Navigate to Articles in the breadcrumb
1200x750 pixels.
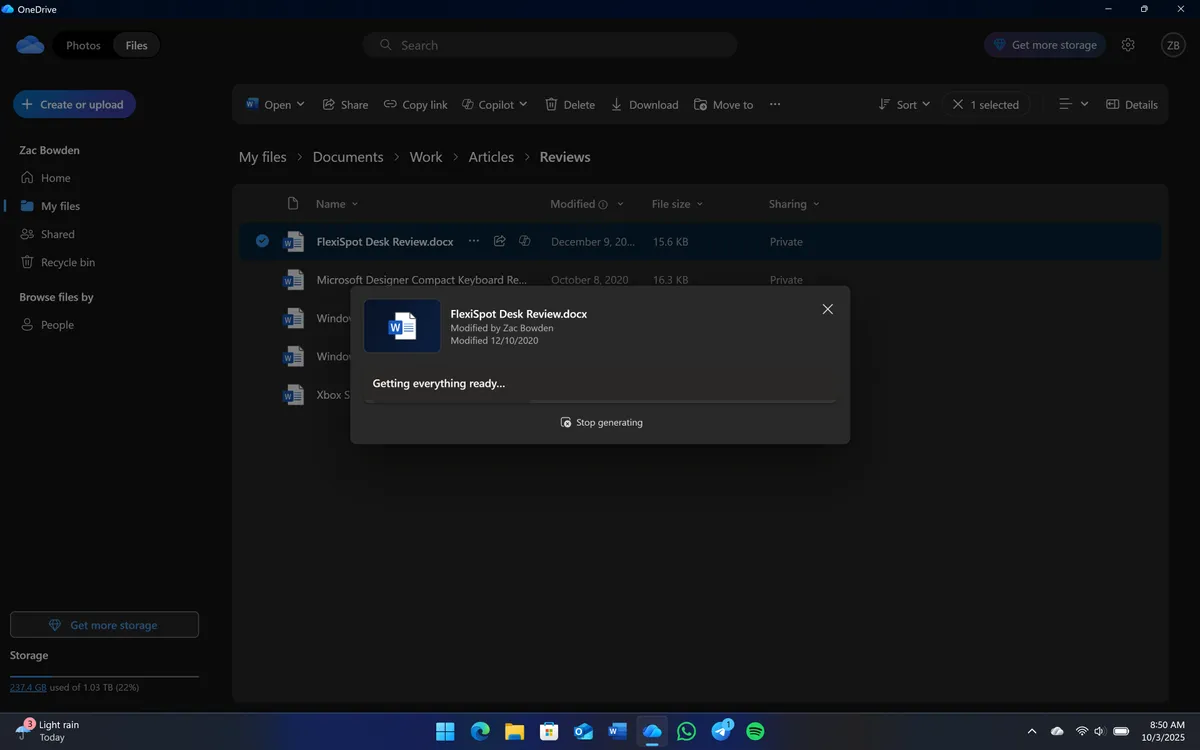tap(491, 157)
